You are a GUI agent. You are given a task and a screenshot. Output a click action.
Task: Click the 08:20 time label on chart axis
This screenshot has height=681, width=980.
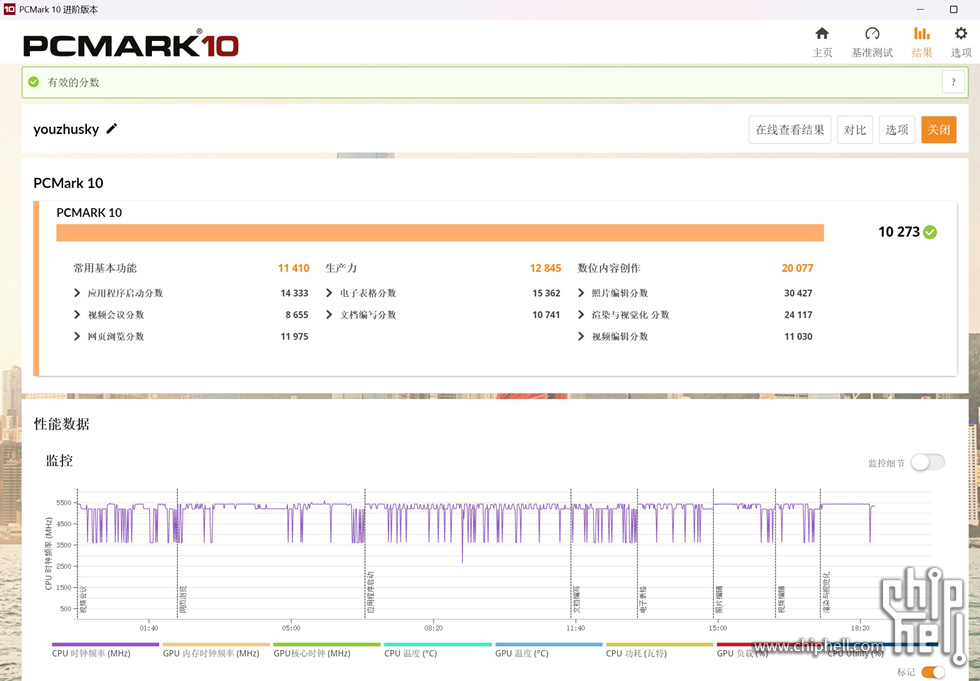(x=433, y=628)
